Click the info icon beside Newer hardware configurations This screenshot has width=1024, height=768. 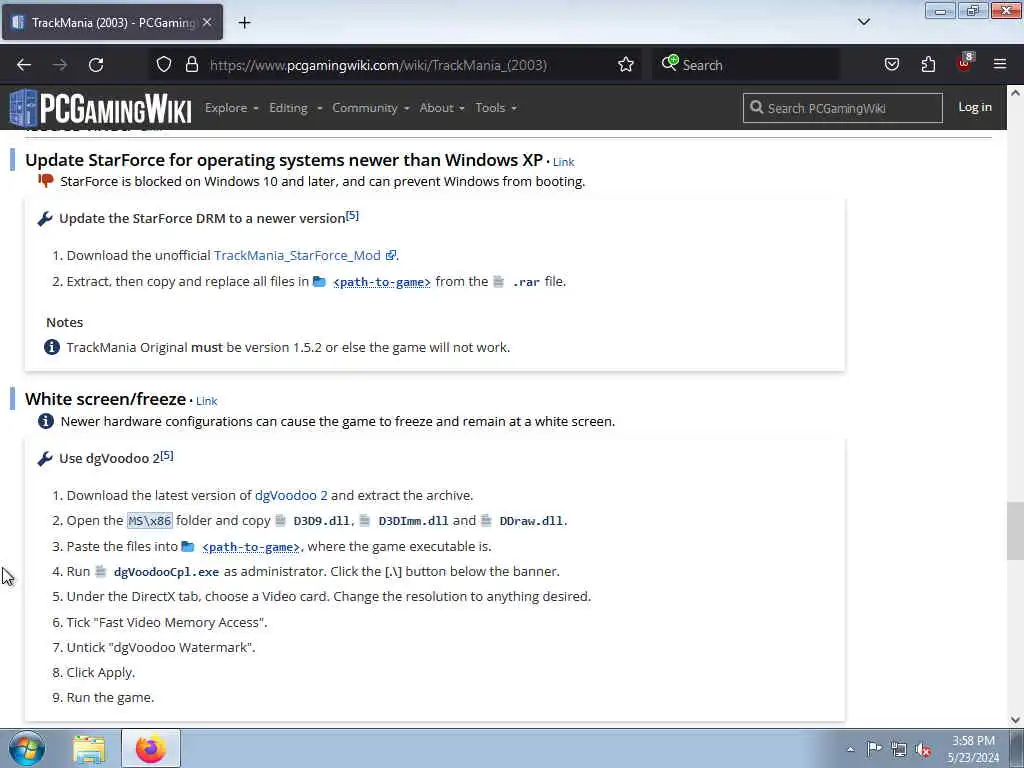tap(46, 421)
